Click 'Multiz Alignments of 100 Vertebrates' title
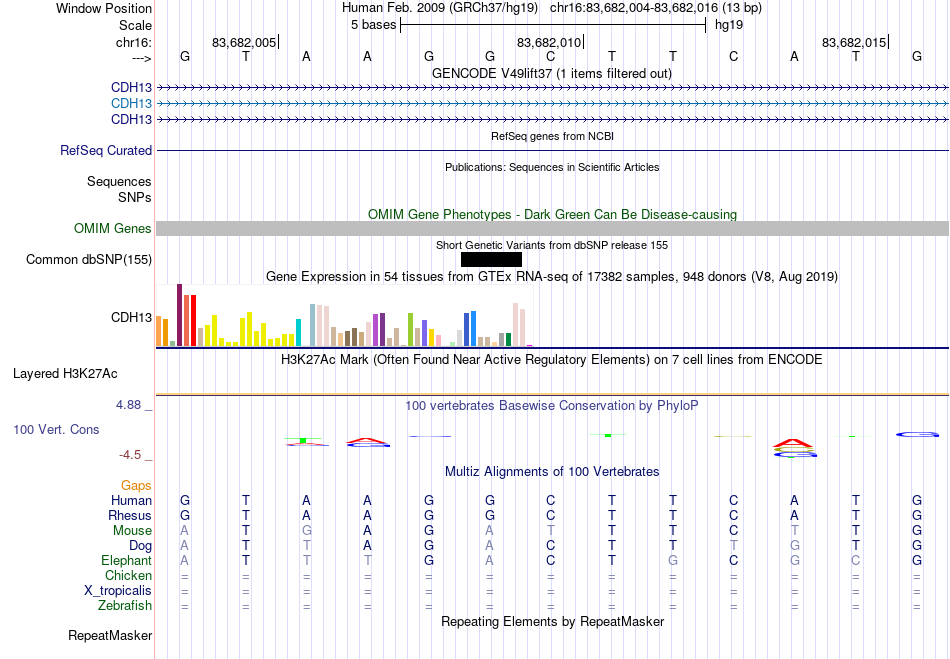950x659 pixels. click(552, 472)
